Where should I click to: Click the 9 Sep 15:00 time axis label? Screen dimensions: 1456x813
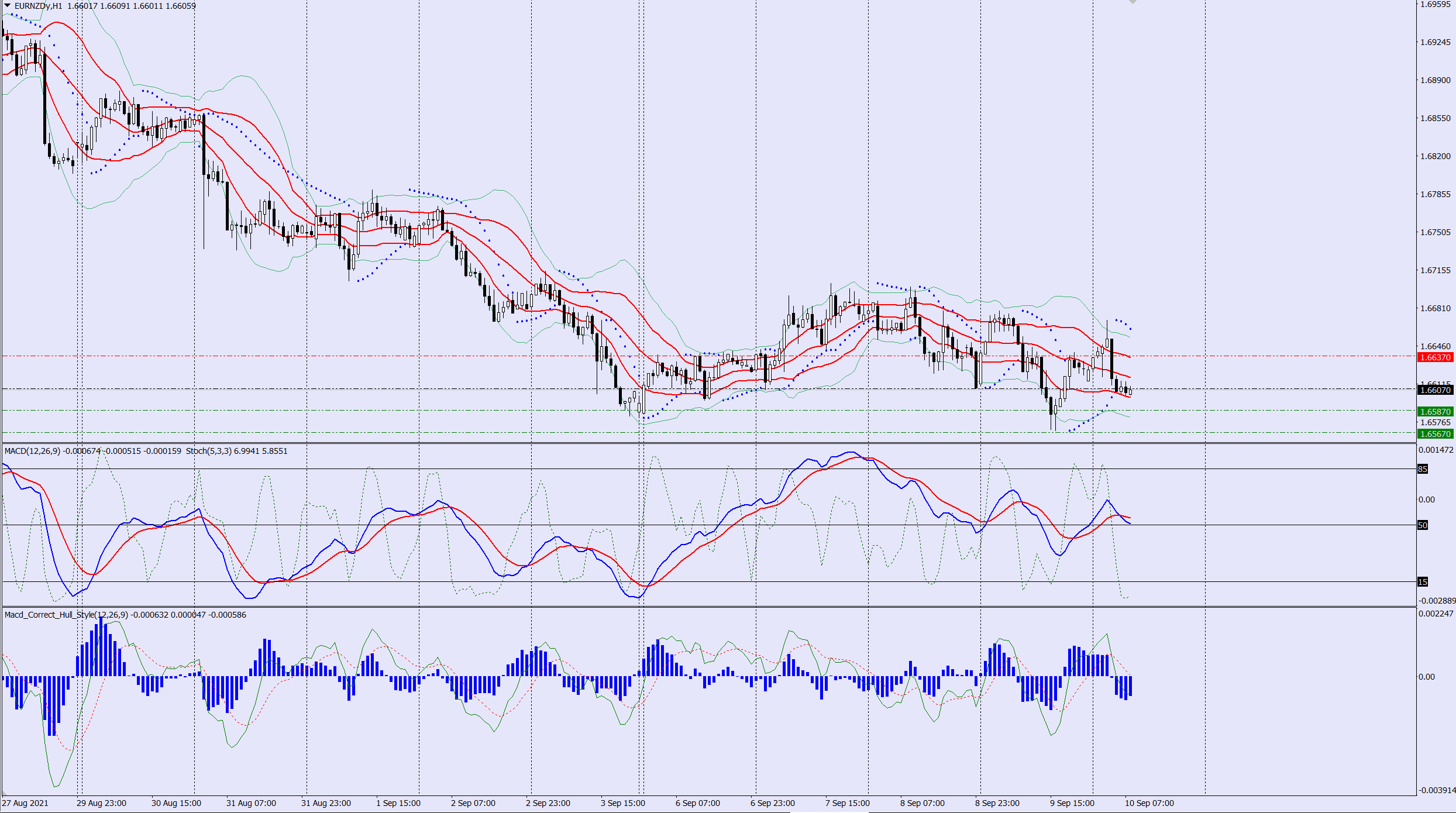click(1072, 803)
